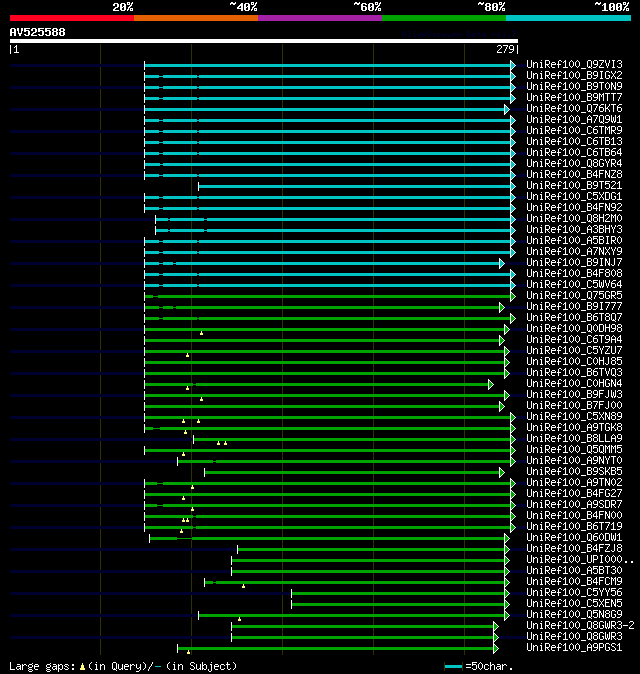Click the UniRef100_C5YZU7 label
640x674 pixels.
574,351
